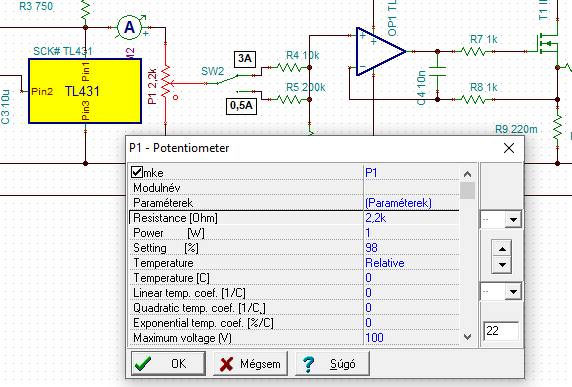Cancel using the Mégsem button
The image size is (572, 387).
point(250,364)
